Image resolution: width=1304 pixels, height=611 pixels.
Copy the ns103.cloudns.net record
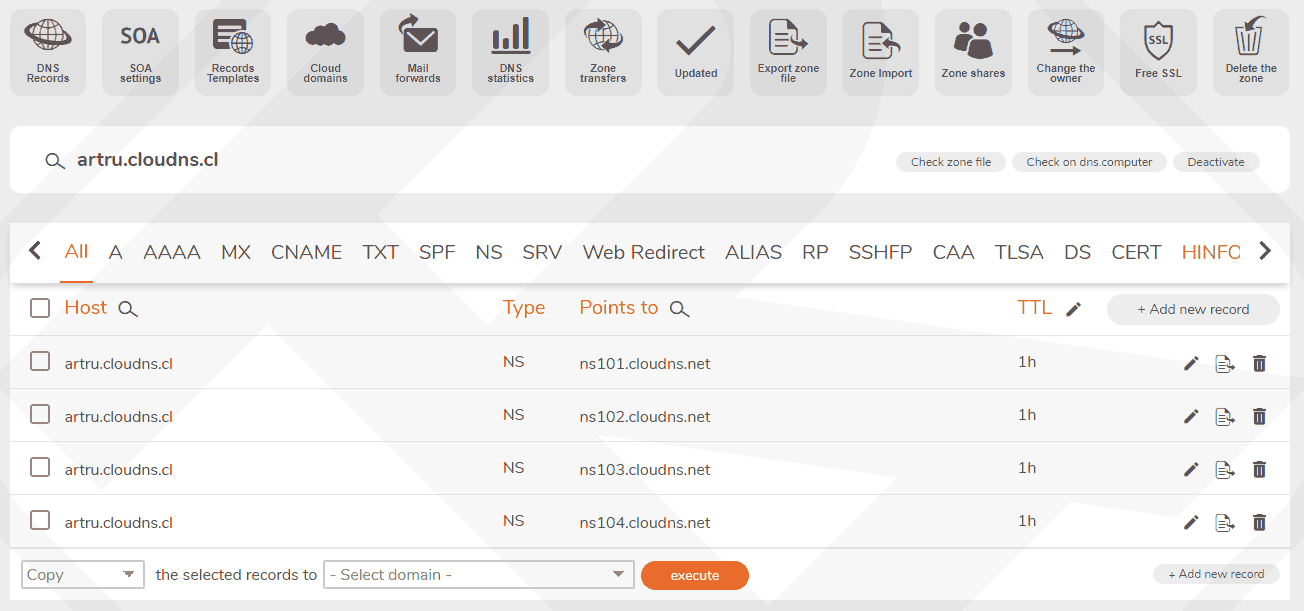(1225, 469)
